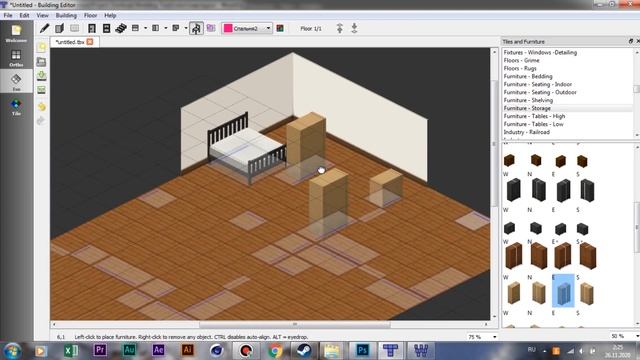Select the shutters tool icon
This screenshot has width=640, height=360.
[156, 28]
